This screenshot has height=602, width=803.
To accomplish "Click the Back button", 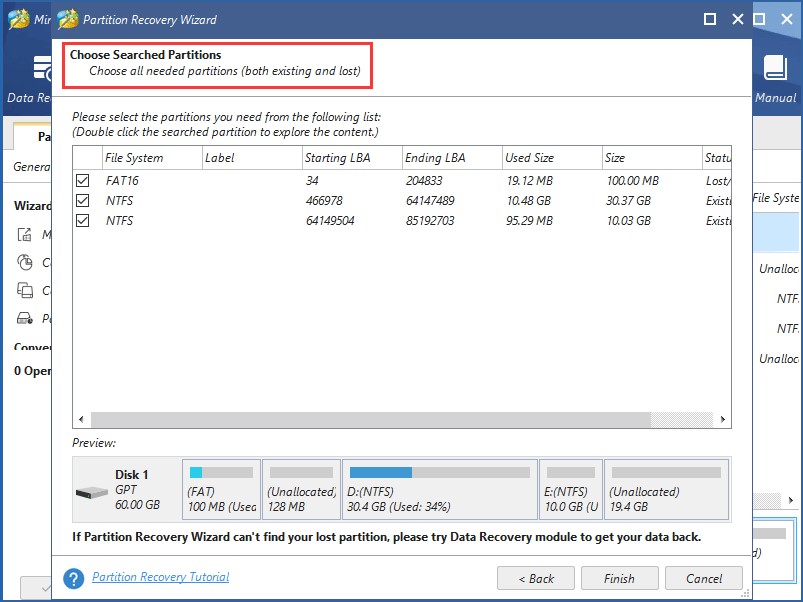I will 535,578.
